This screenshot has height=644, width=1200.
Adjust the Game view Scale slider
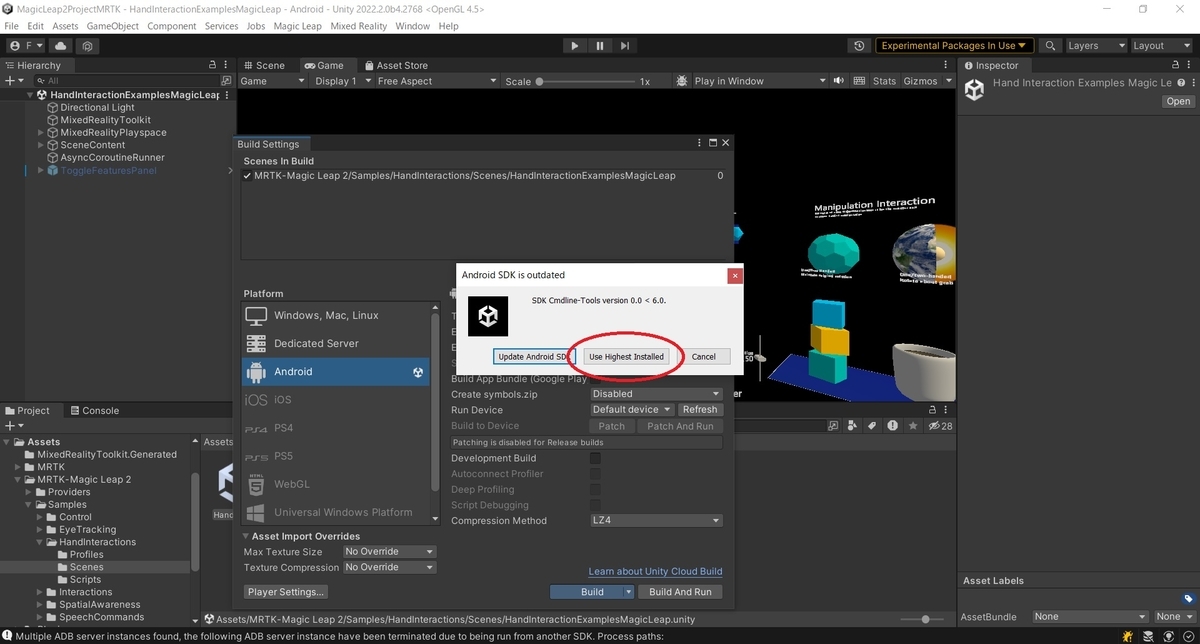587,82
